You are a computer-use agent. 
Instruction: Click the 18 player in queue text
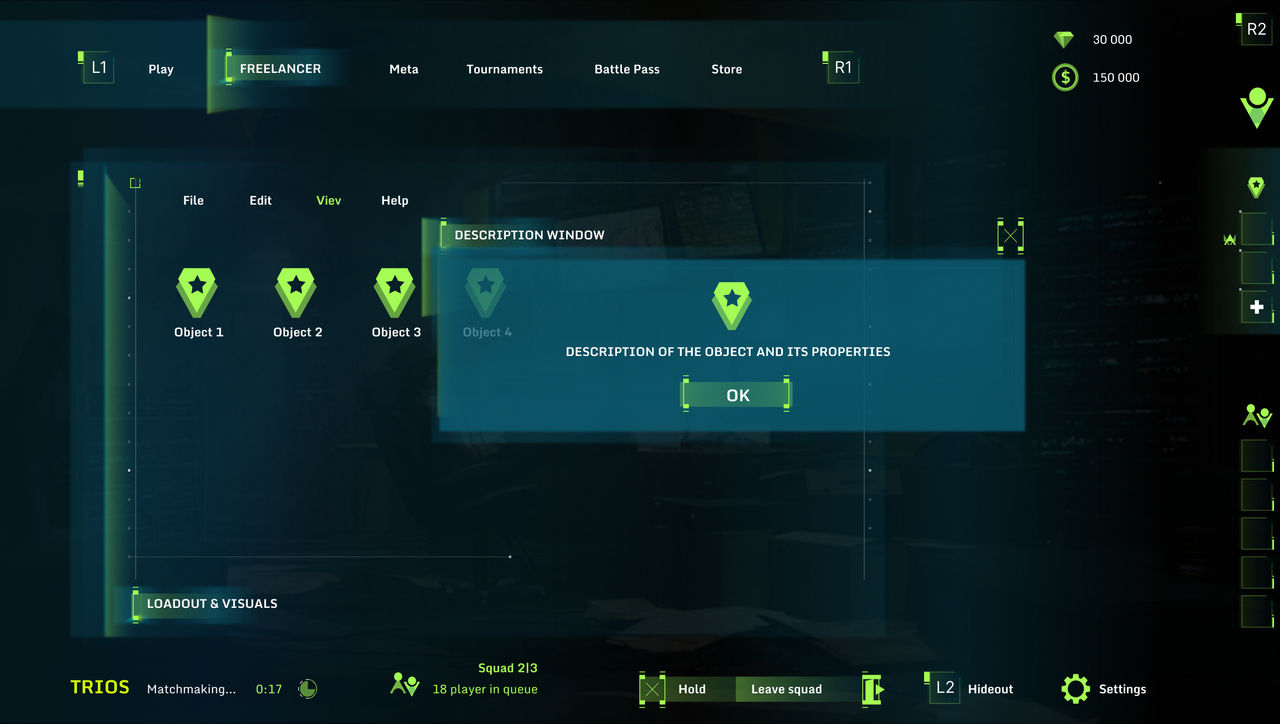tap(485, 689)
